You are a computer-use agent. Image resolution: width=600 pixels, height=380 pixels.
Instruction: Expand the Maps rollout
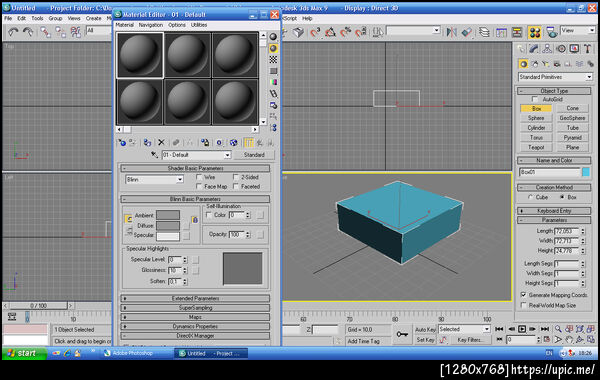(x=195, y=317)
